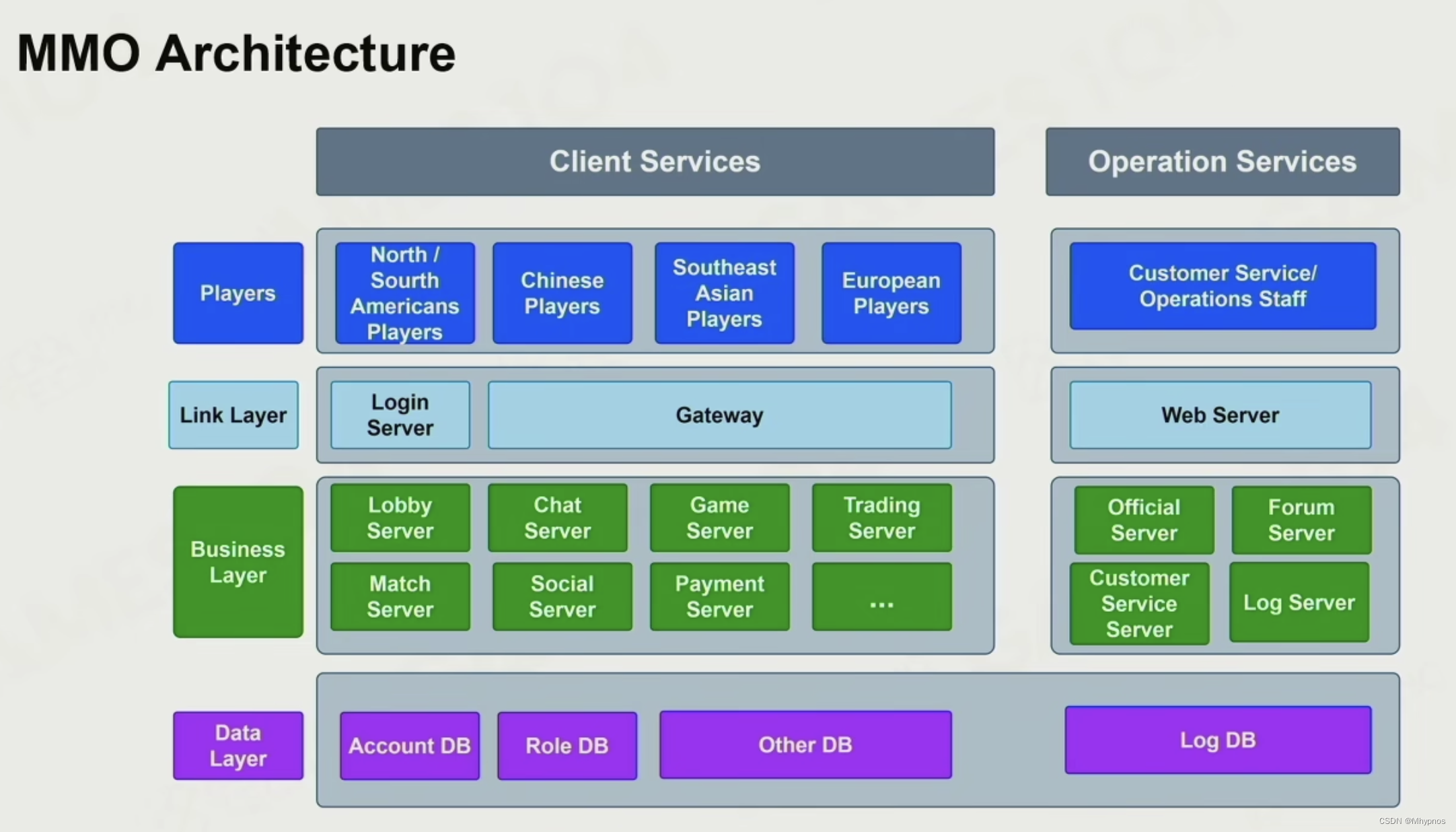Click the Web Server box

pyautogui.click(x=1220, y=415)
